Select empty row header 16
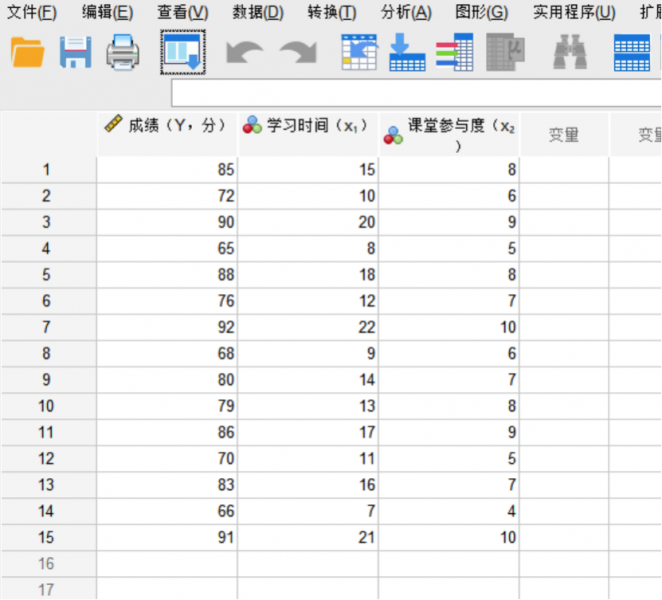662x600 pixels. click(49, 564)
